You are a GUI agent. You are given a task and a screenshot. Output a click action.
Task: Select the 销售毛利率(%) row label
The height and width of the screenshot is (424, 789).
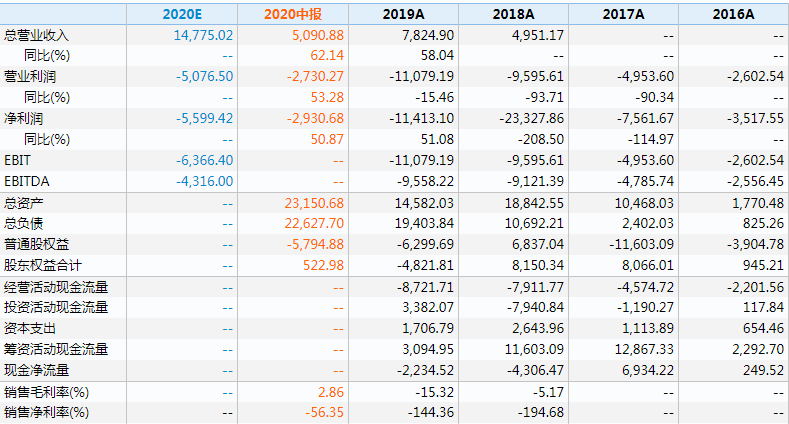(47, 392)
